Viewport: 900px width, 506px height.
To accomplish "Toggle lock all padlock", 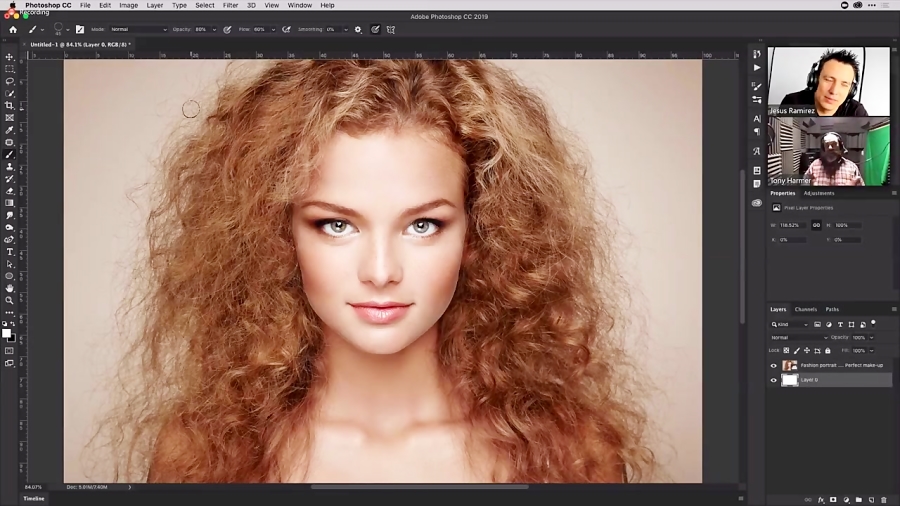I will (x=828, y=351).
